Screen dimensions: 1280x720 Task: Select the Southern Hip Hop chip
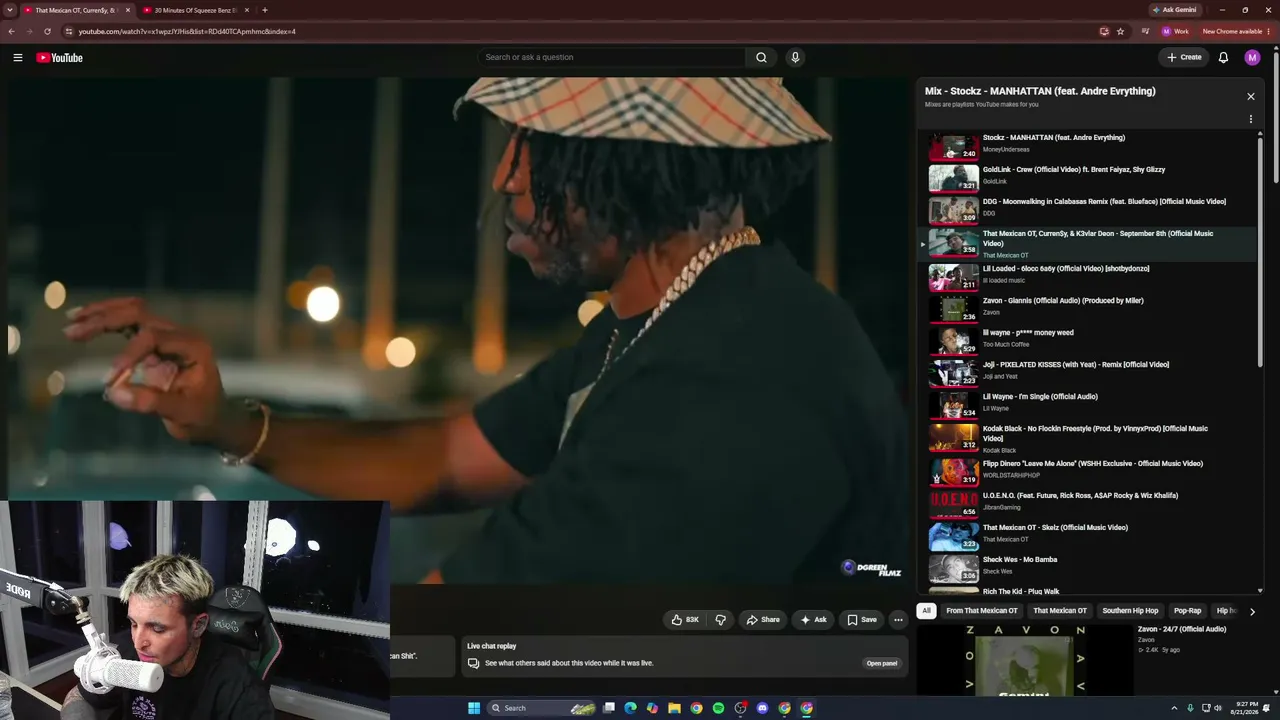(x=1130, y=611)
